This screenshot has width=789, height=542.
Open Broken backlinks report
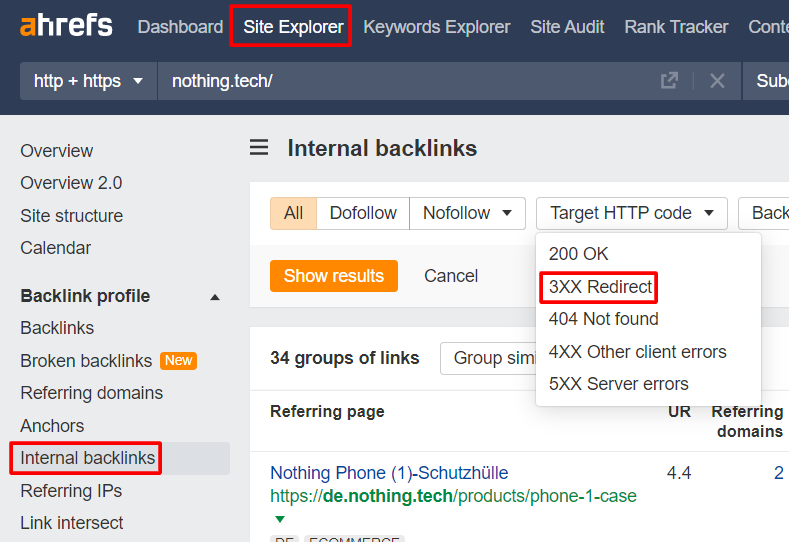click(x=86, y=361)
